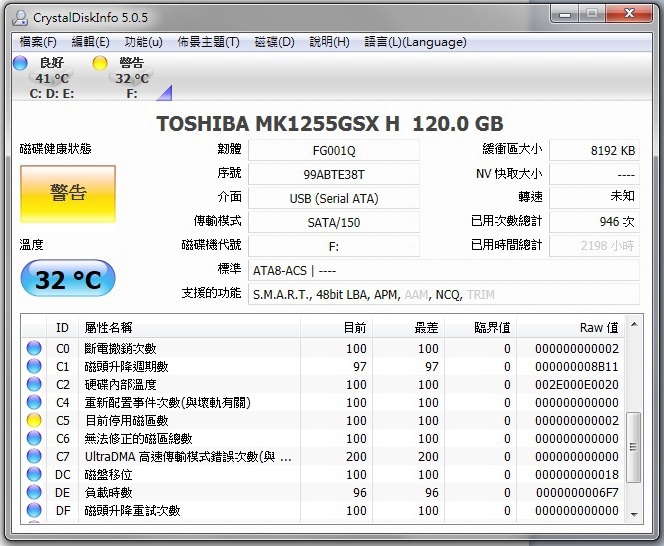
Task: Open the 功能(u) menu
Action: pyautogui.click(x=144, y=42)
